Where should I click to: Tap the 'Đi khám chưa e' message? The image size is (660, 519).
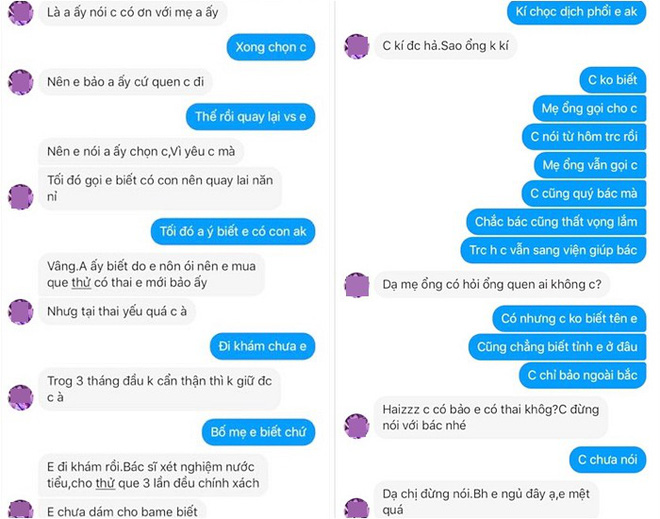click(x=262, y=346)
